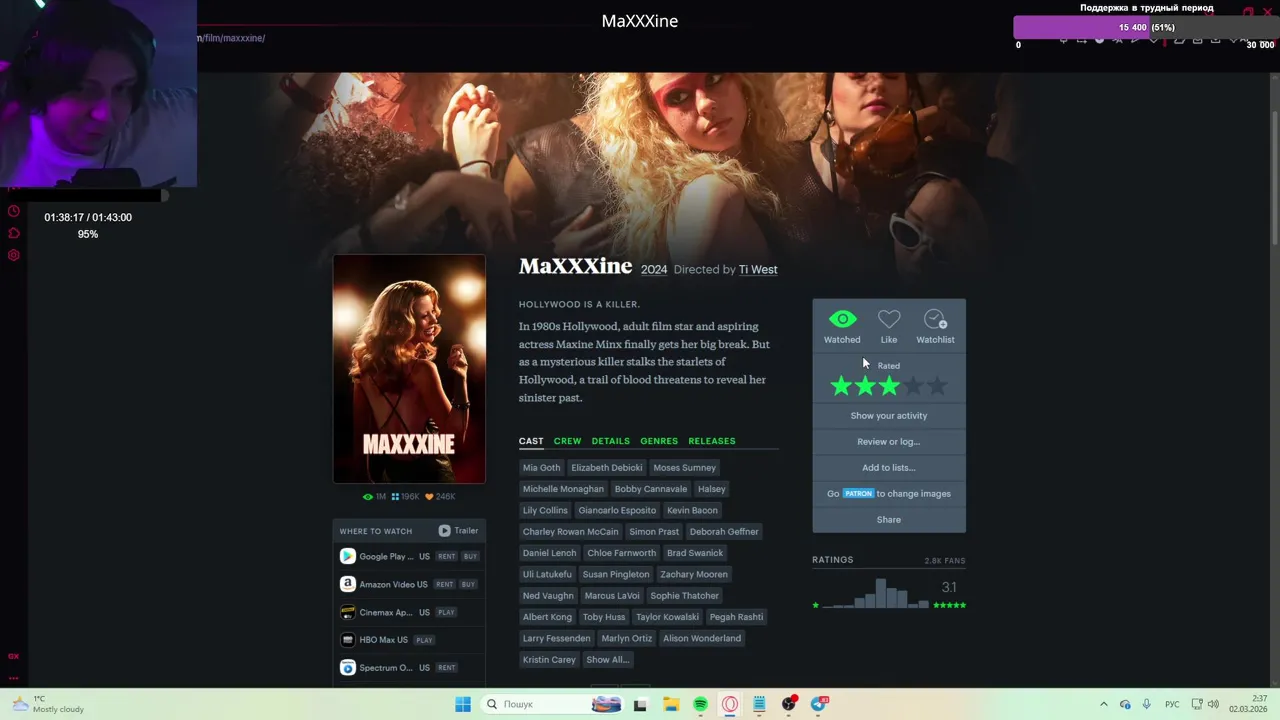Set rating to four stars
1280x720 pixels.
(913, 386)
